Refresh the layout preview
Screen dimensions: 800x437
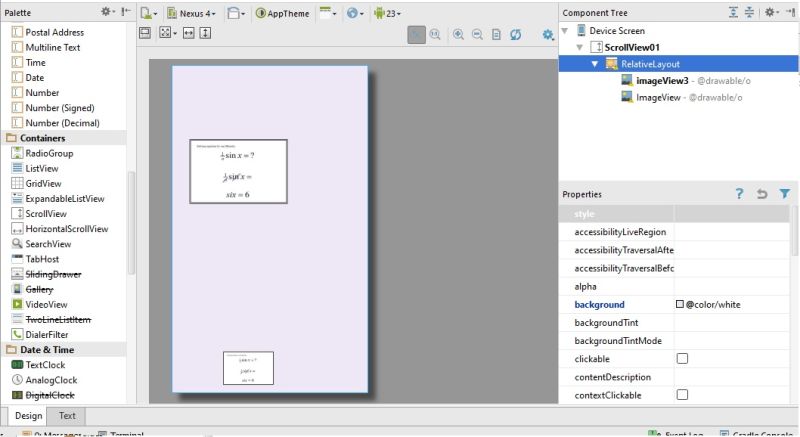coord(516,35)
